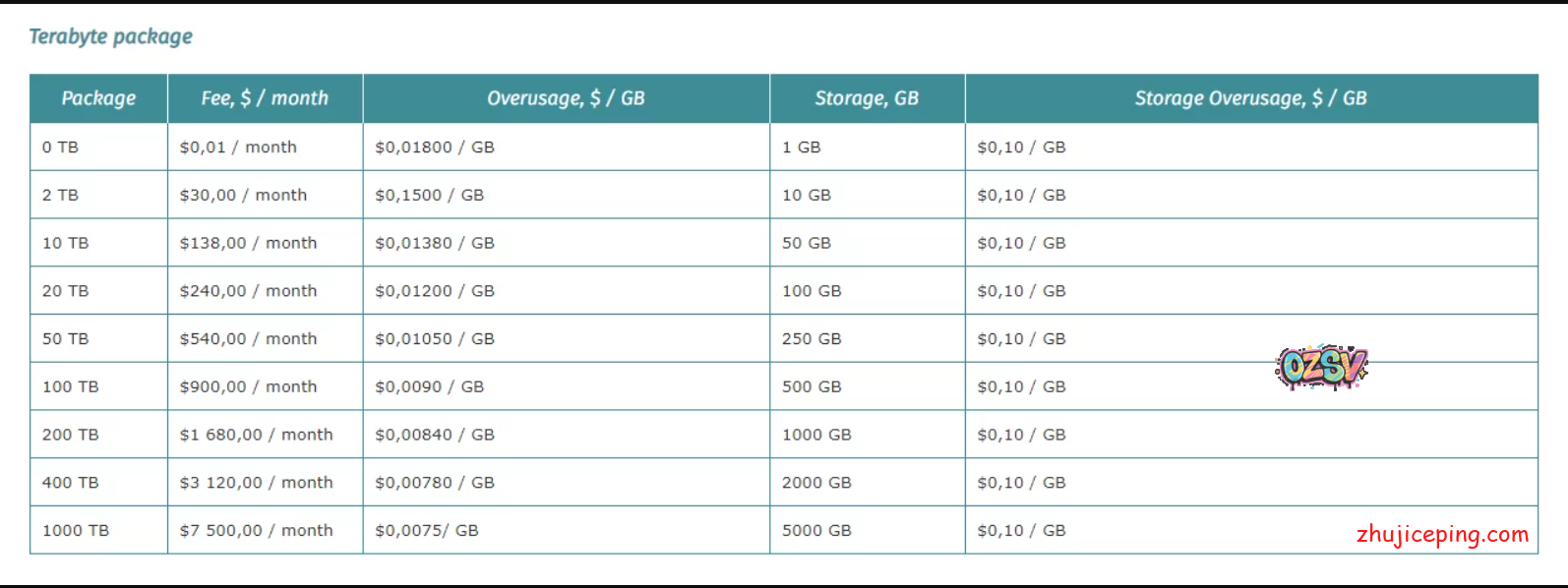Select the 10 TB package row
Image resolution: width=1568 pixels, height=588 pixels.
tap(65, 243)
